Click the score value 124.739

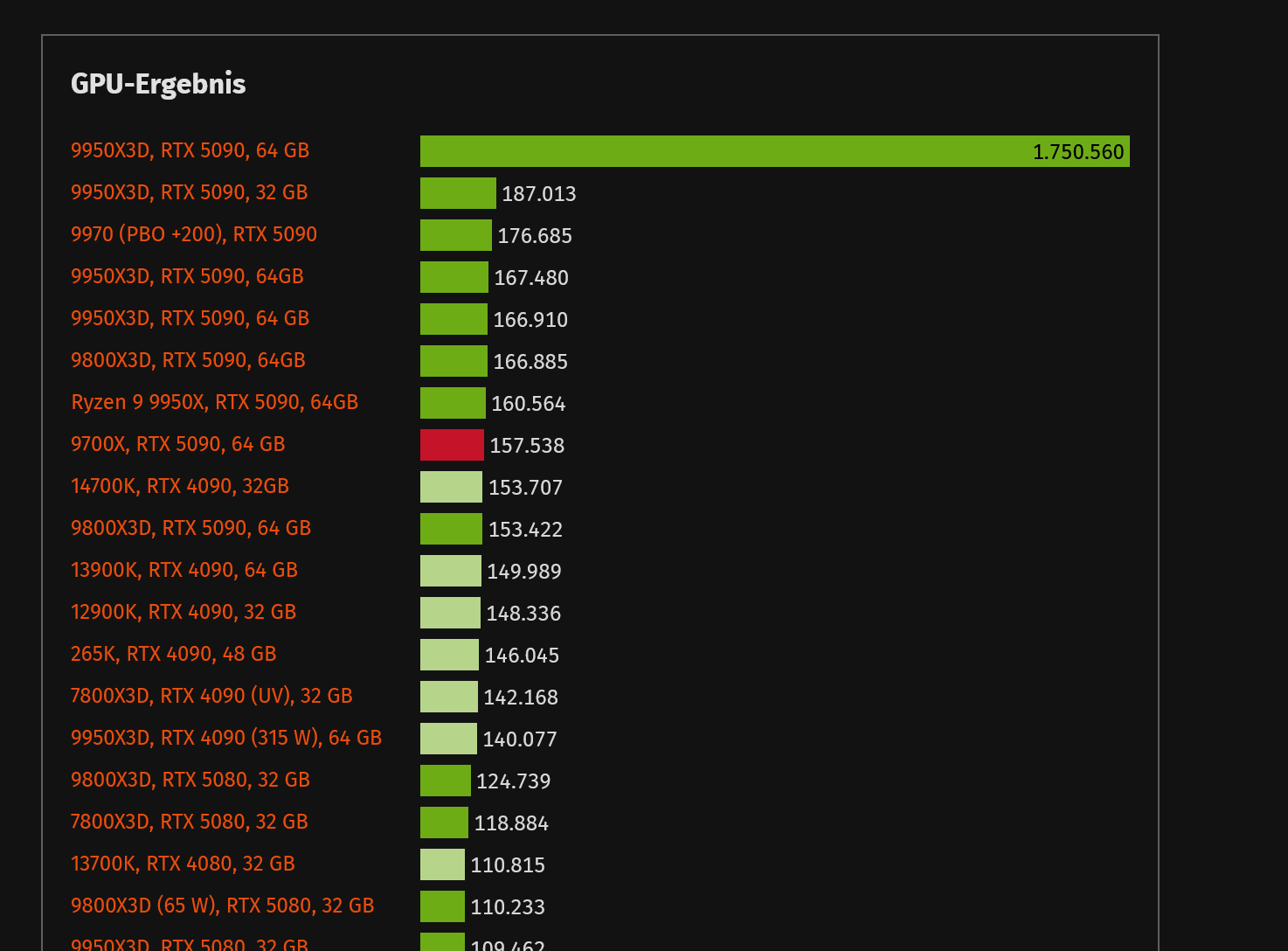click(514, 781)
